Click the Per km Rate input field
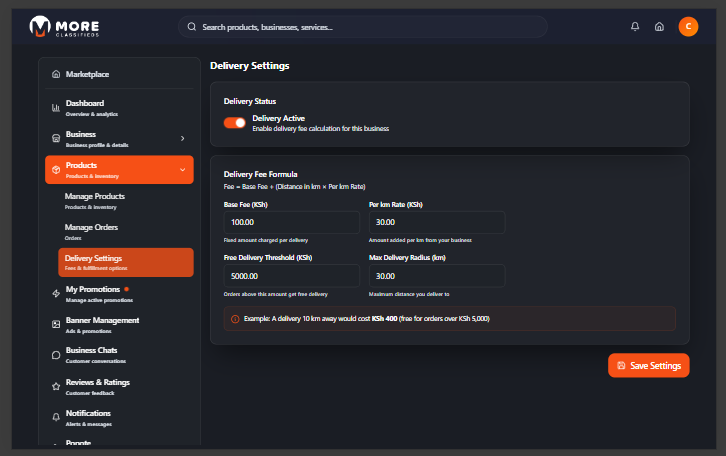 436,223
